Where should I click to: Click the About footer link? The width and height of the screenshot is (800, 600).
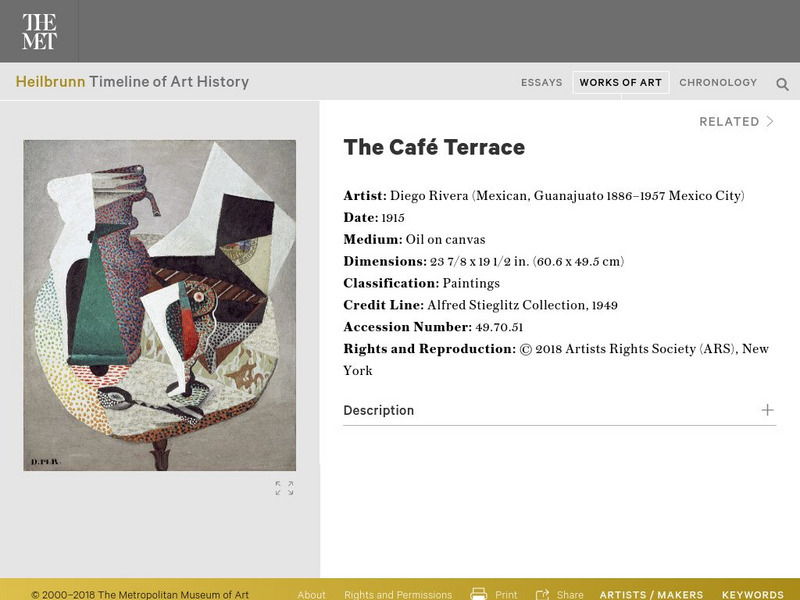[311, 594]
